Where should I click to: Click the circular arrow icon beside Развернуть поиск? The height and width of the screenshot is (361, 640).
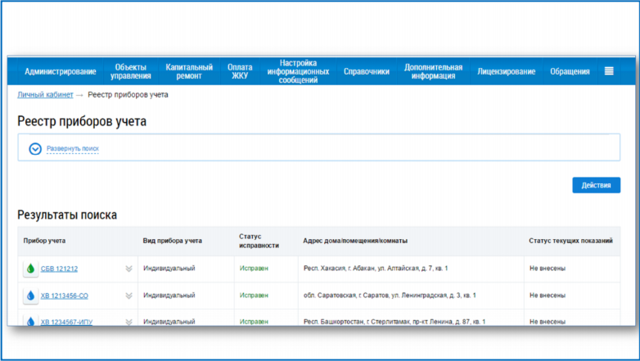(x=35, y=149)
